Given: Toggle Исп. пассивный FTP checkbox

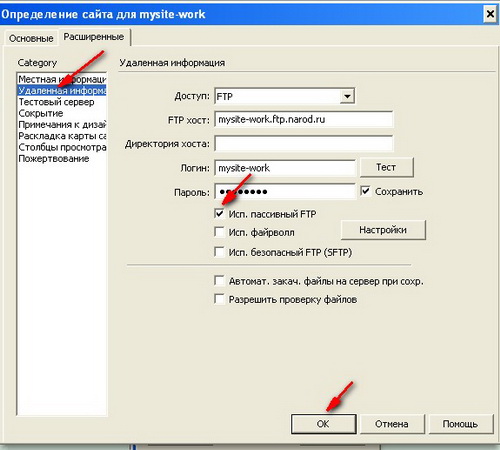Looking at the screenshot, I should coord(219,213).
